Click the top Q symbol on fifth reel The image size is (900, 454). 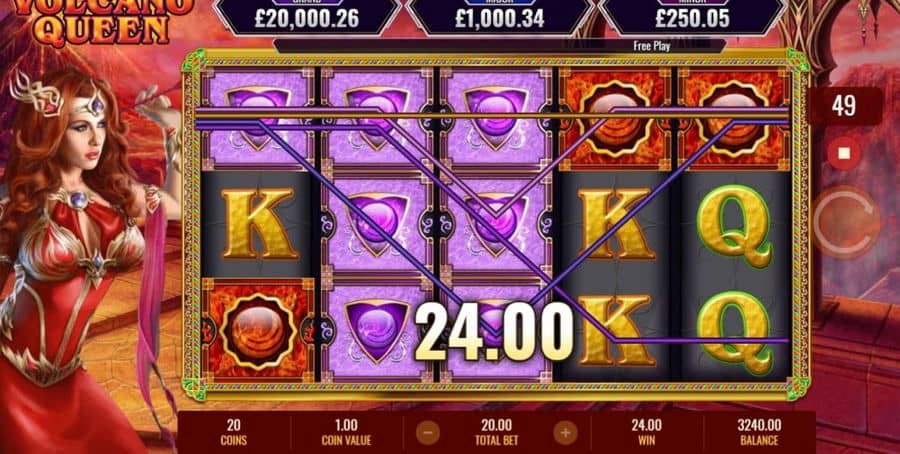pyautogui.click(x=735, y=226)
